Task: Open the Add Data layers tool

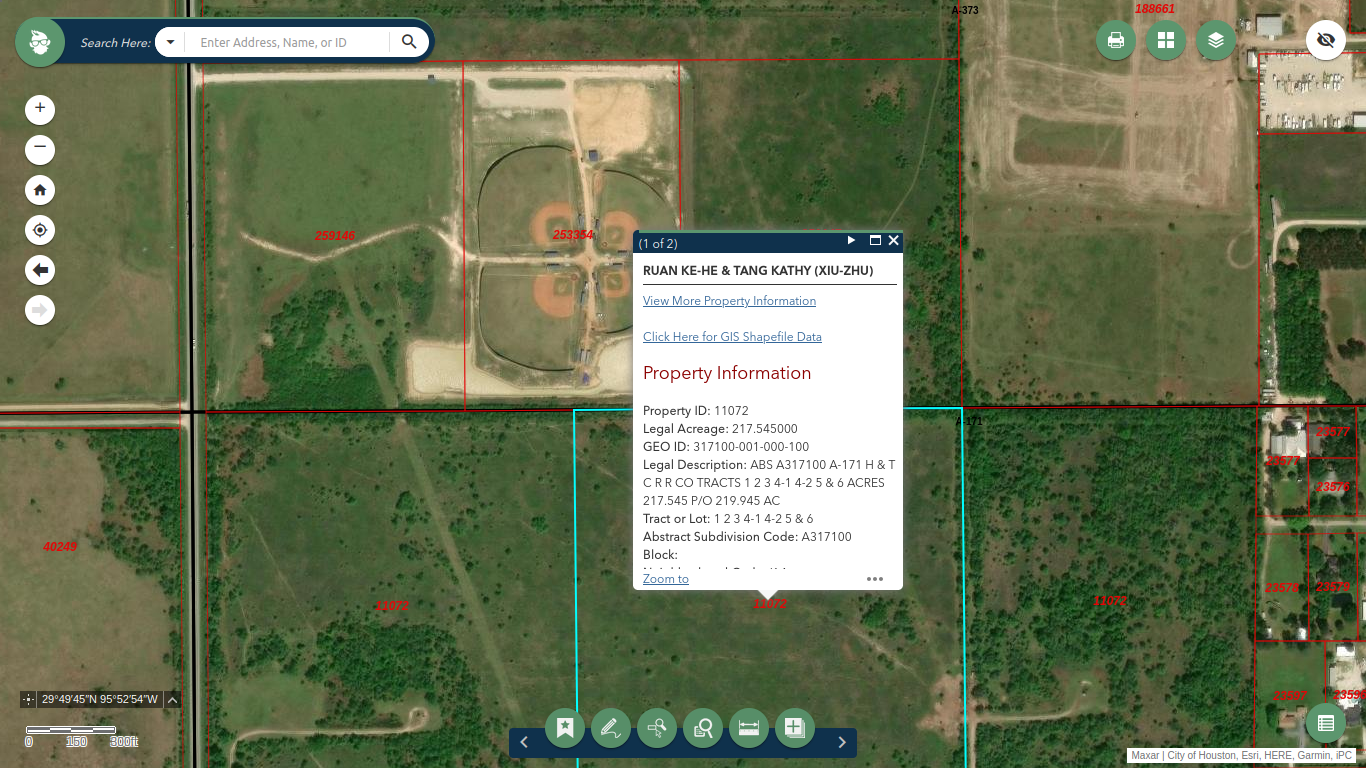Action: pos(795,728)
